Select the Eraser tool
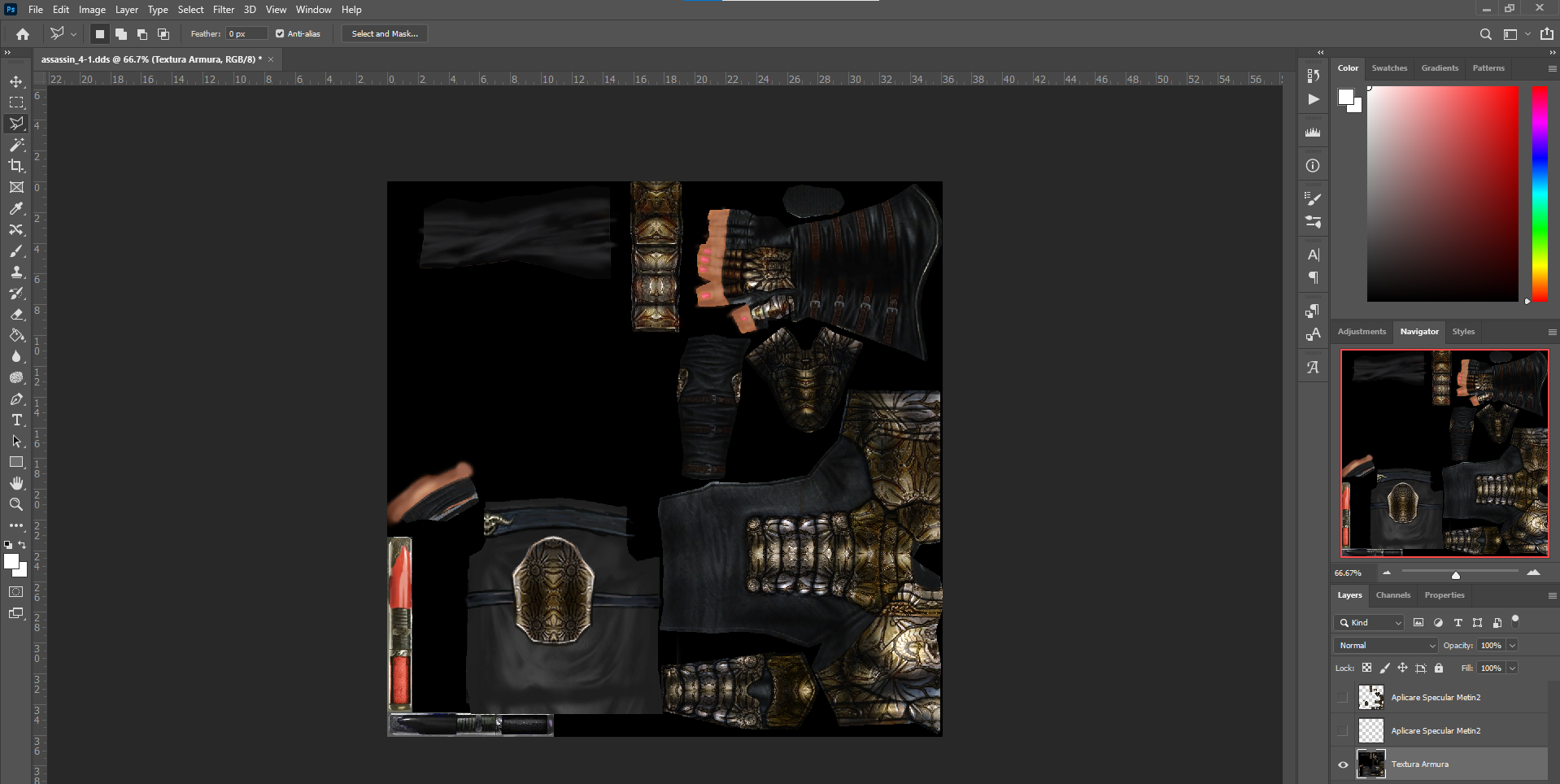Image resolution: width=1560 pixels, height=784 pixels. (16, 314)
